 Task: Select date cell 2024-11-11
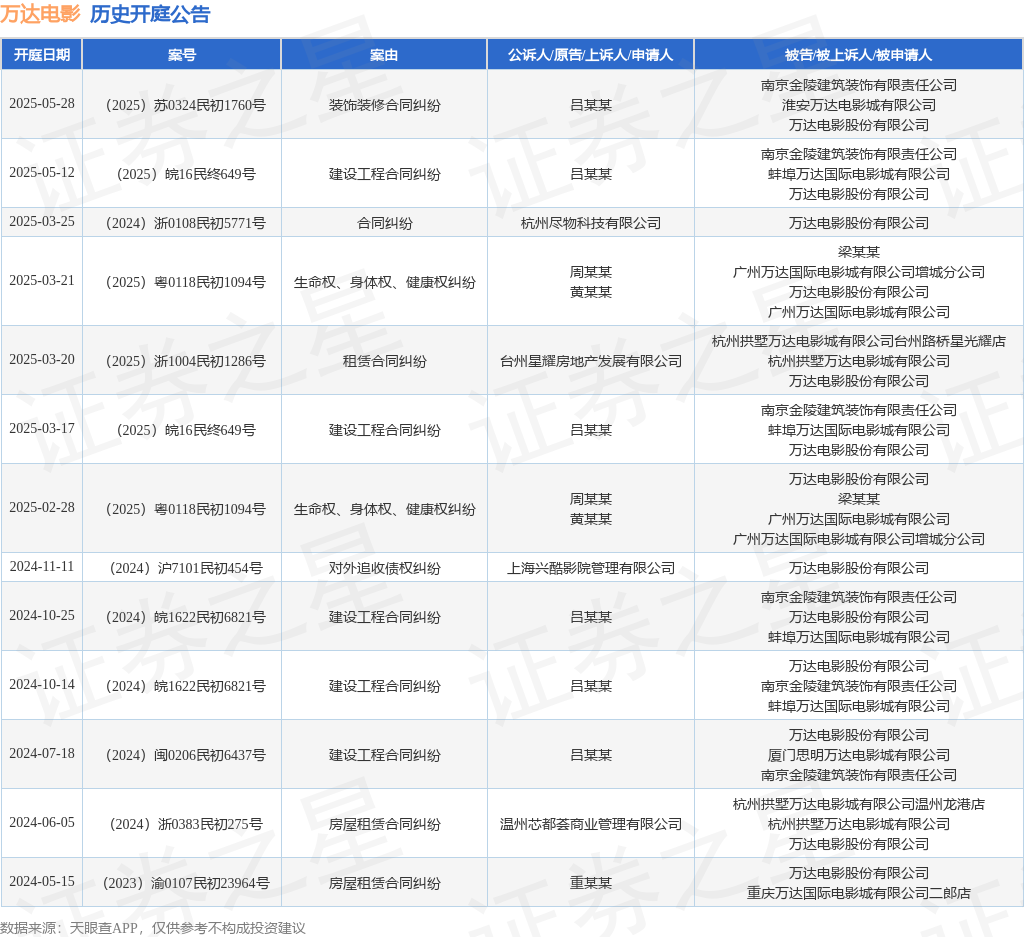point(42,567)
